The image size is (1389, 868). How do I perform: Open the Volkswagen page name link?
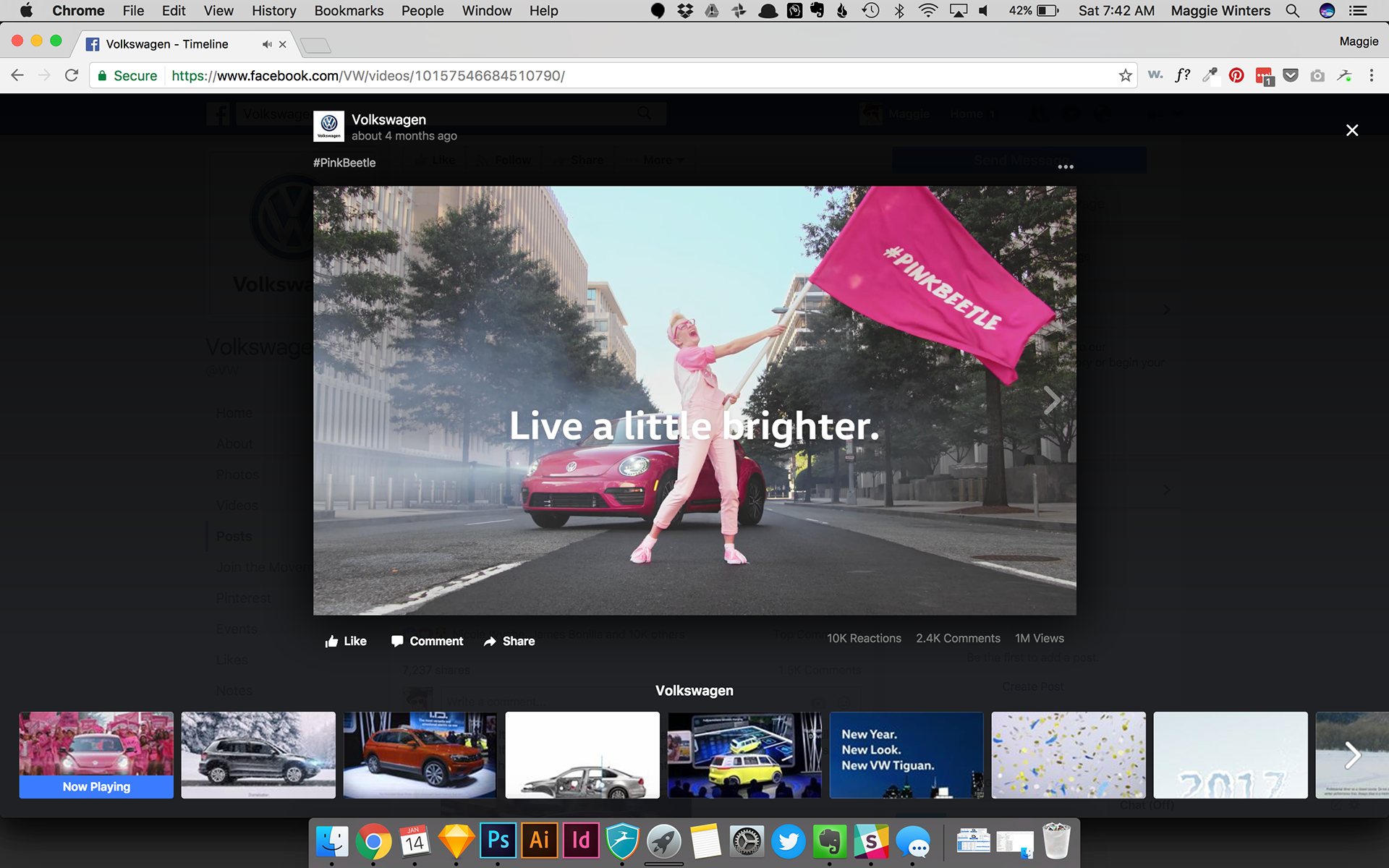388,119
